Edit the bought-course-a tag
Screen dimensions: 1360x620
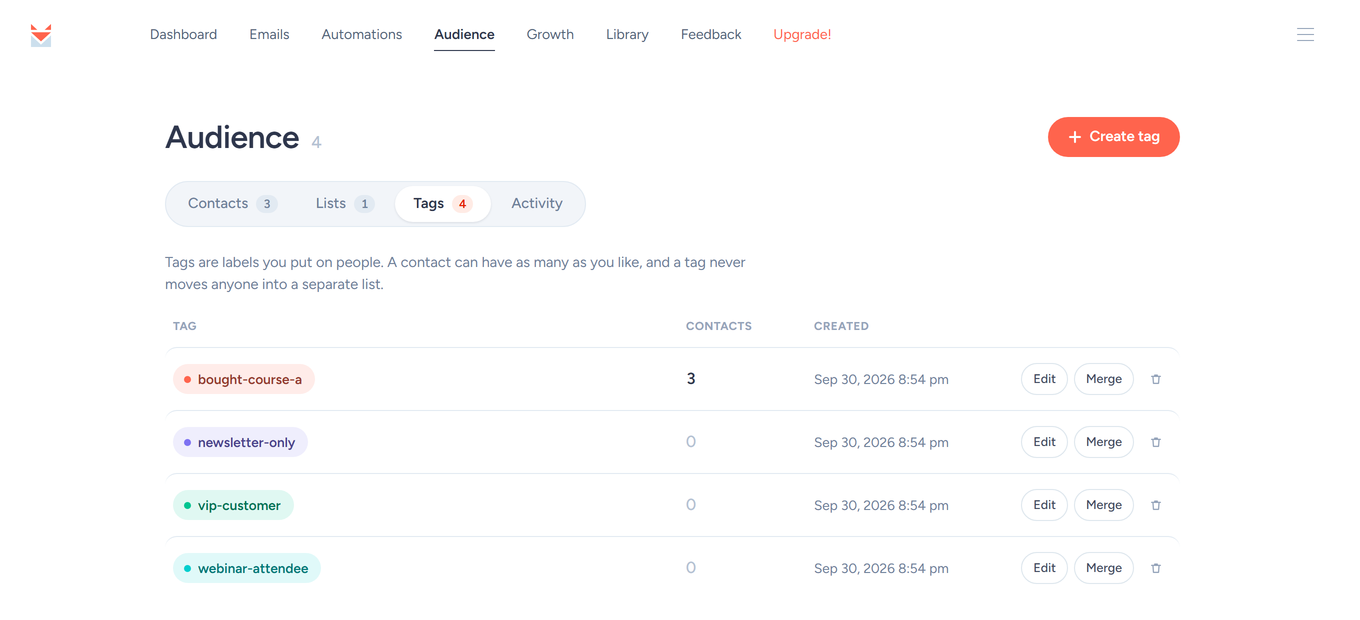(x=1044, y=379)
